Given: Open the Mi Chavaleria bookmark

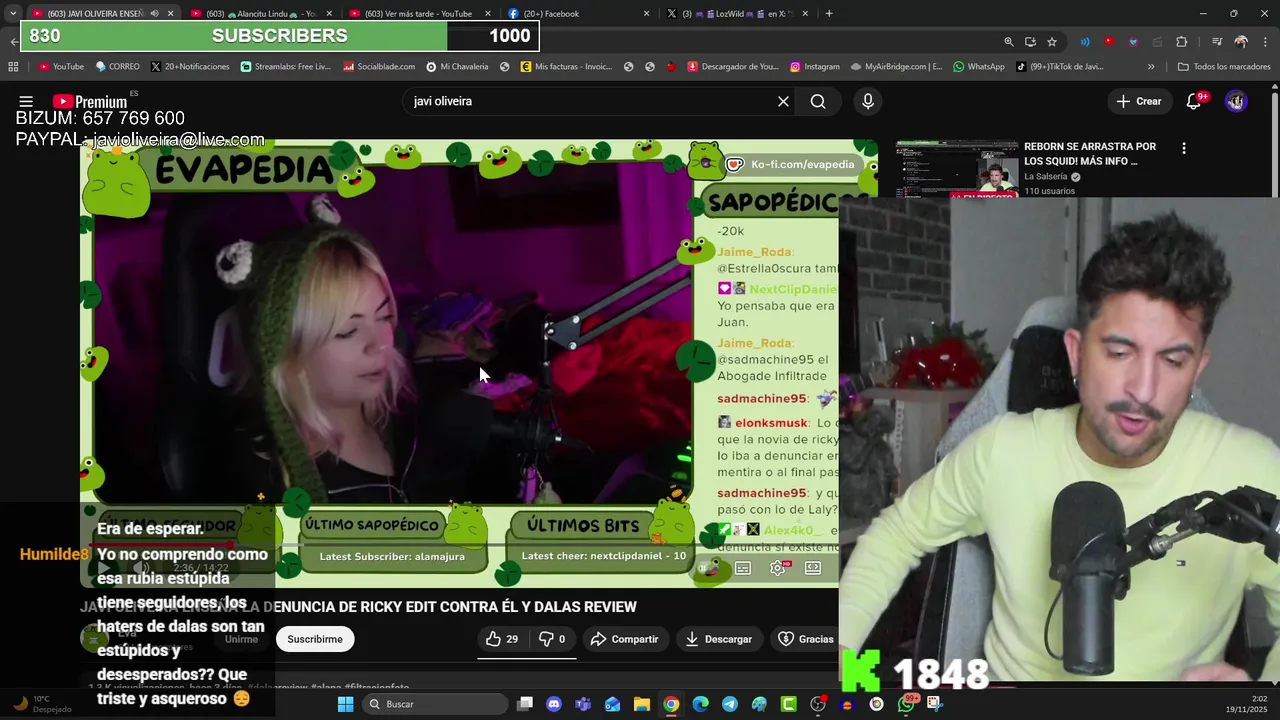Looking at the screenshot, I should click(x=457, y=67).
